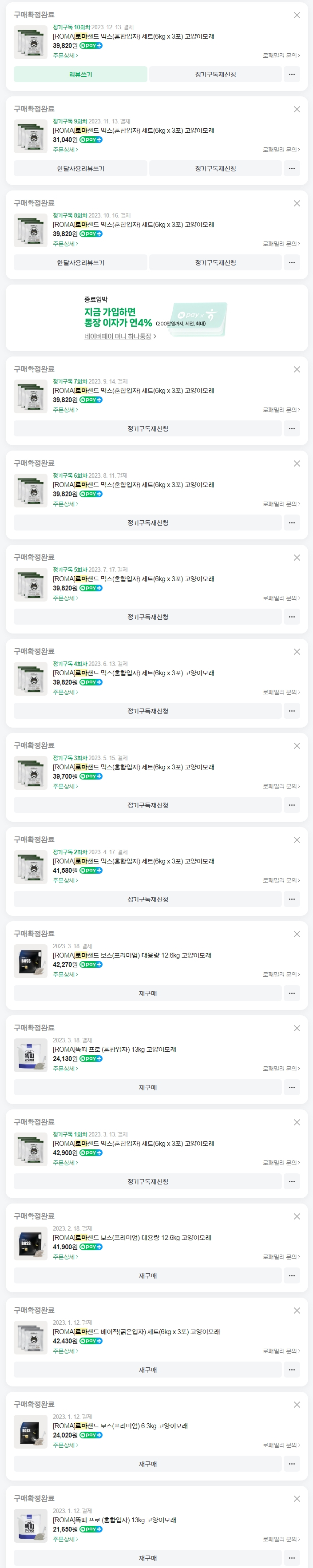Open 주문상세 of the 6회차 order
Image resolution: width=313 pixels, height=1568 pixels.
(x=65, y=504)
